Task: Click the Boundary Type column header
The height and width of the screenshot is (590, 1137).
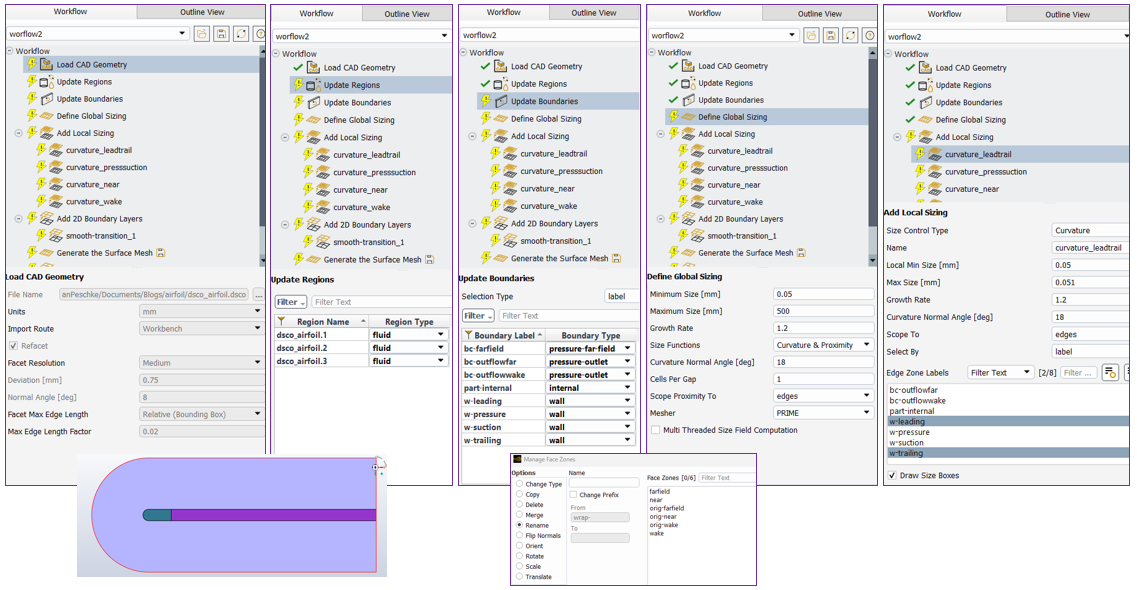Action: tap(590, 336)
